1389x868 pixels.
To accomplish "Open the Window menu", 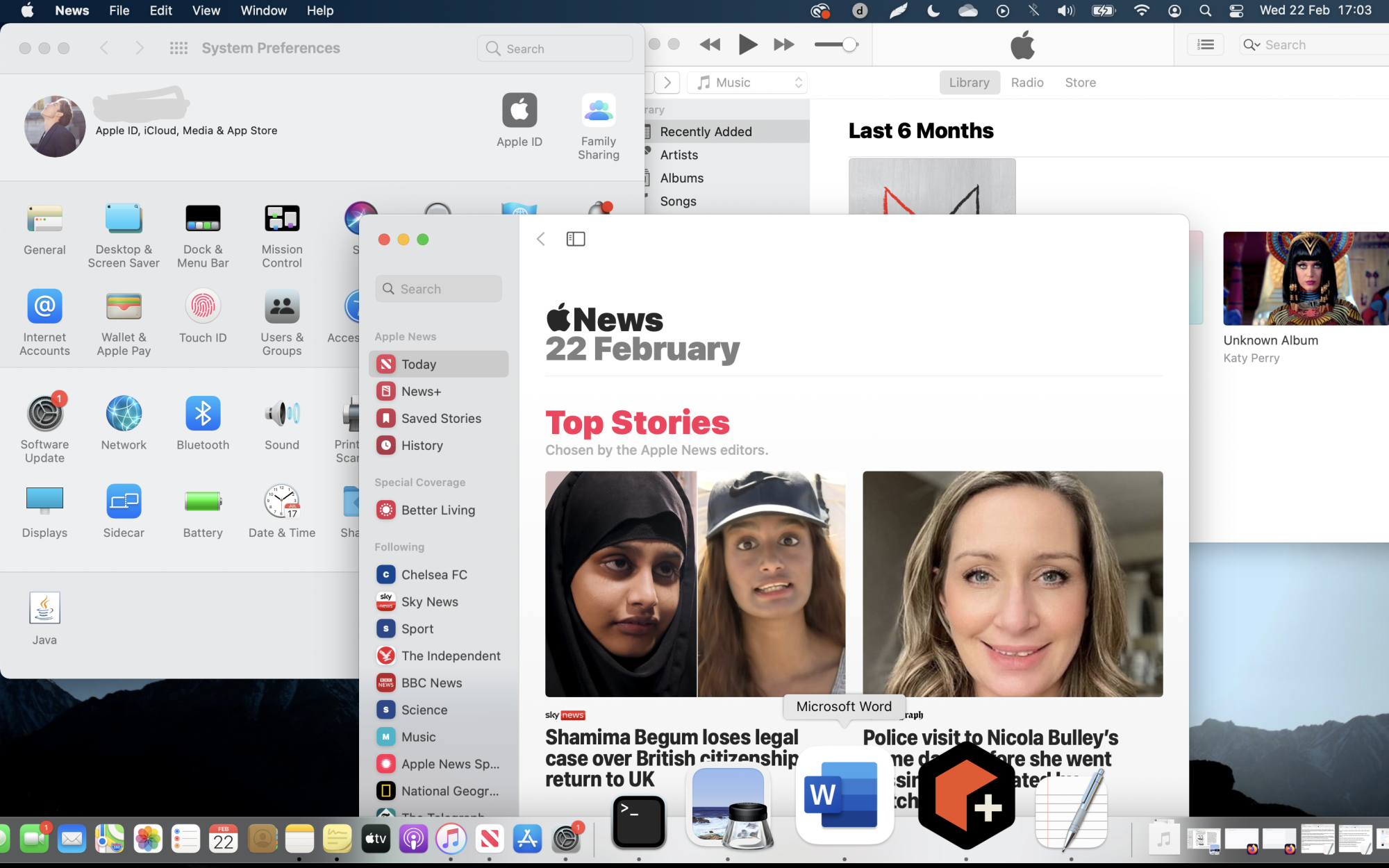I will 263,10.
